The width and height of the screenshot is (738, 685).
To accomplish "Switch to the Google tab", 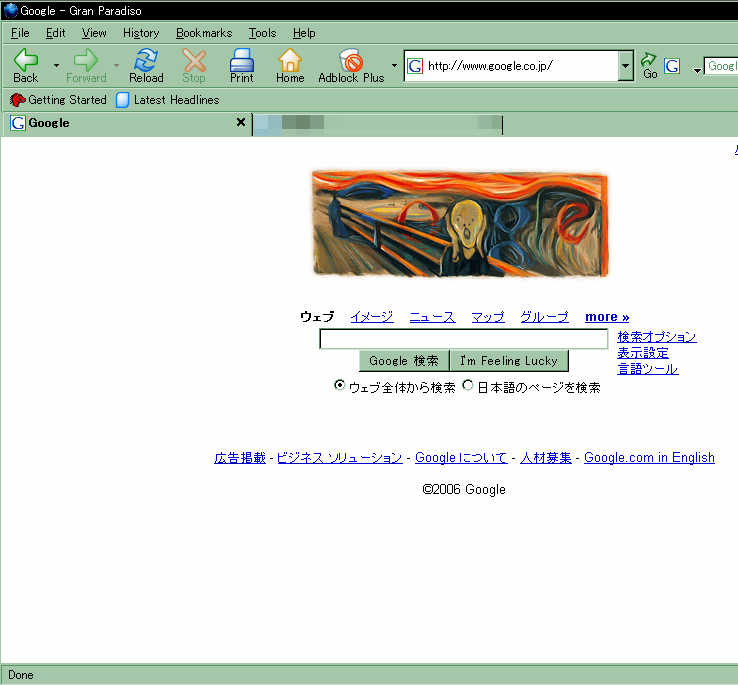I will 127,123.
